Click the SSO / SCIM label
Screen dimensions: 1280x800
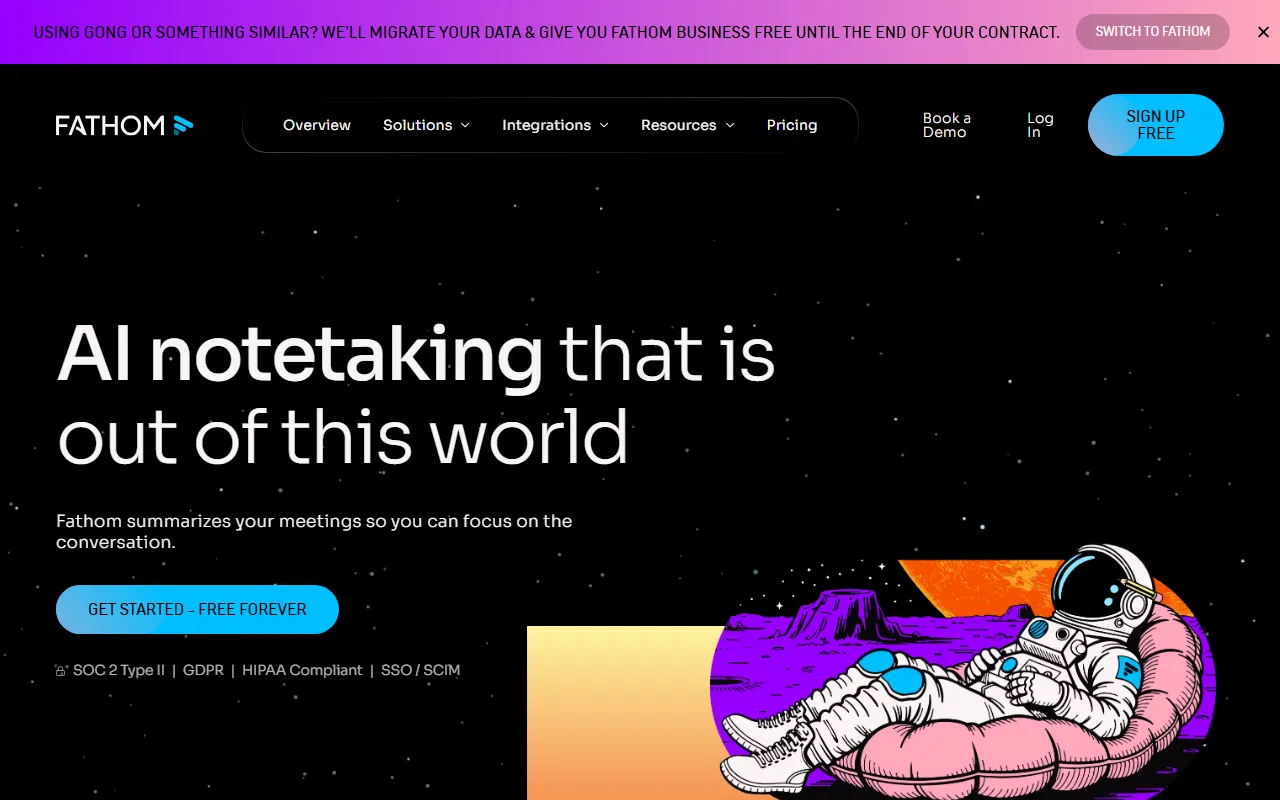pyautogui.click(x=420, y=670)
